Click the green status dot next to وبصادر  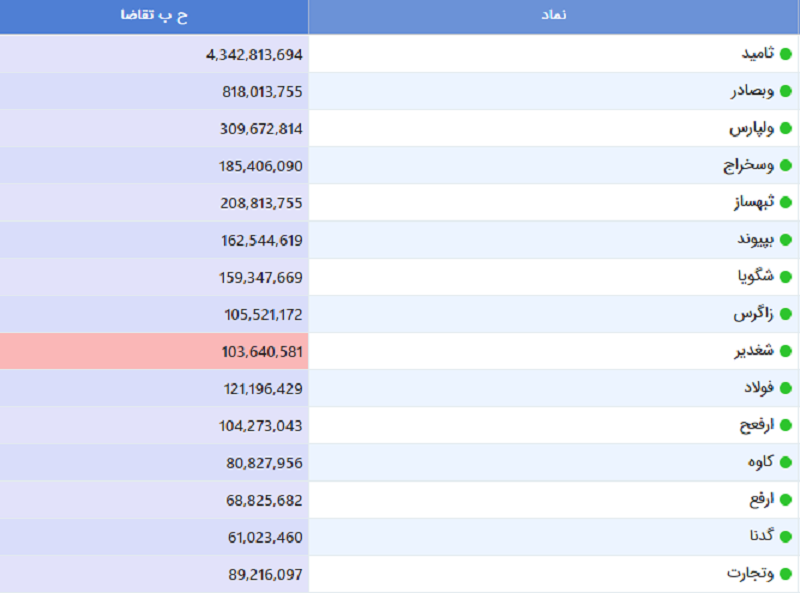tap(785, 91)
